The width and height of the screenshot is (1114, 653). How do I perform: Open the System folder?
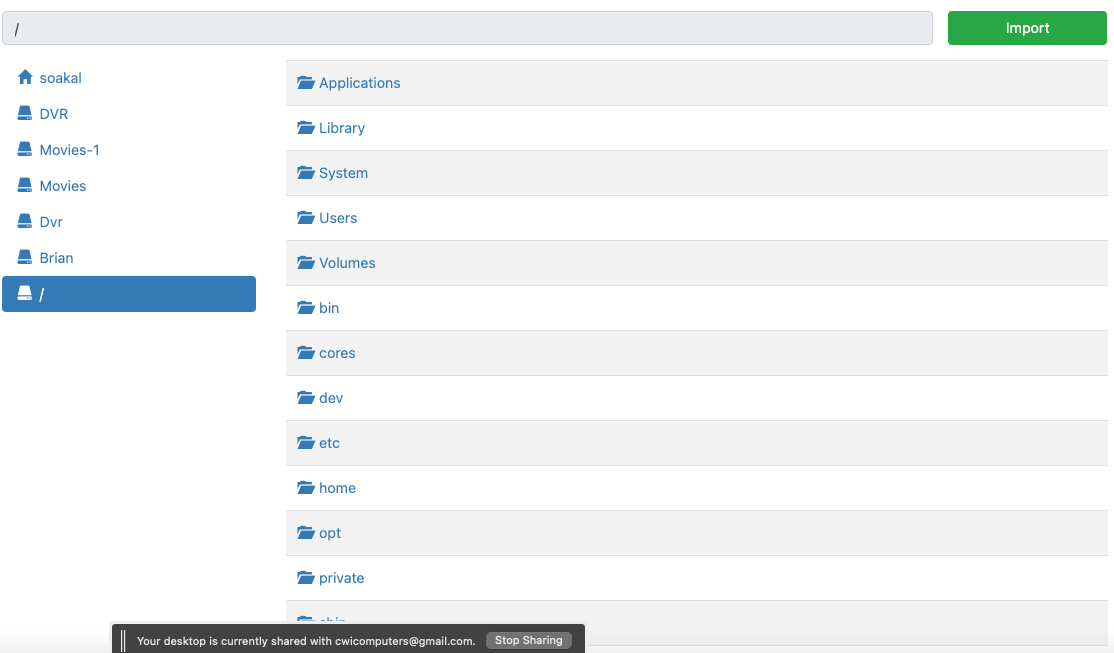coord(343,173)
